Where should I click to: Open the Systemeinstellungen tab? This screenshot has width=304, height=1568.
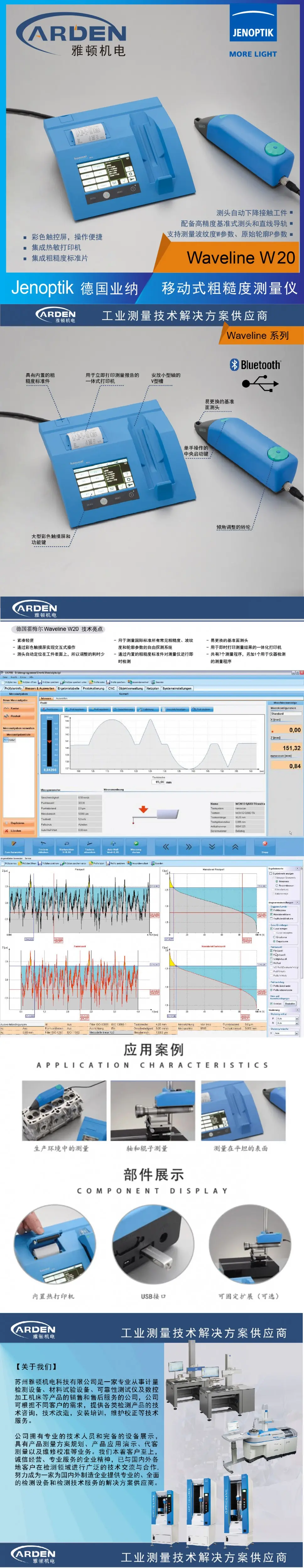(x=177, y=688)
